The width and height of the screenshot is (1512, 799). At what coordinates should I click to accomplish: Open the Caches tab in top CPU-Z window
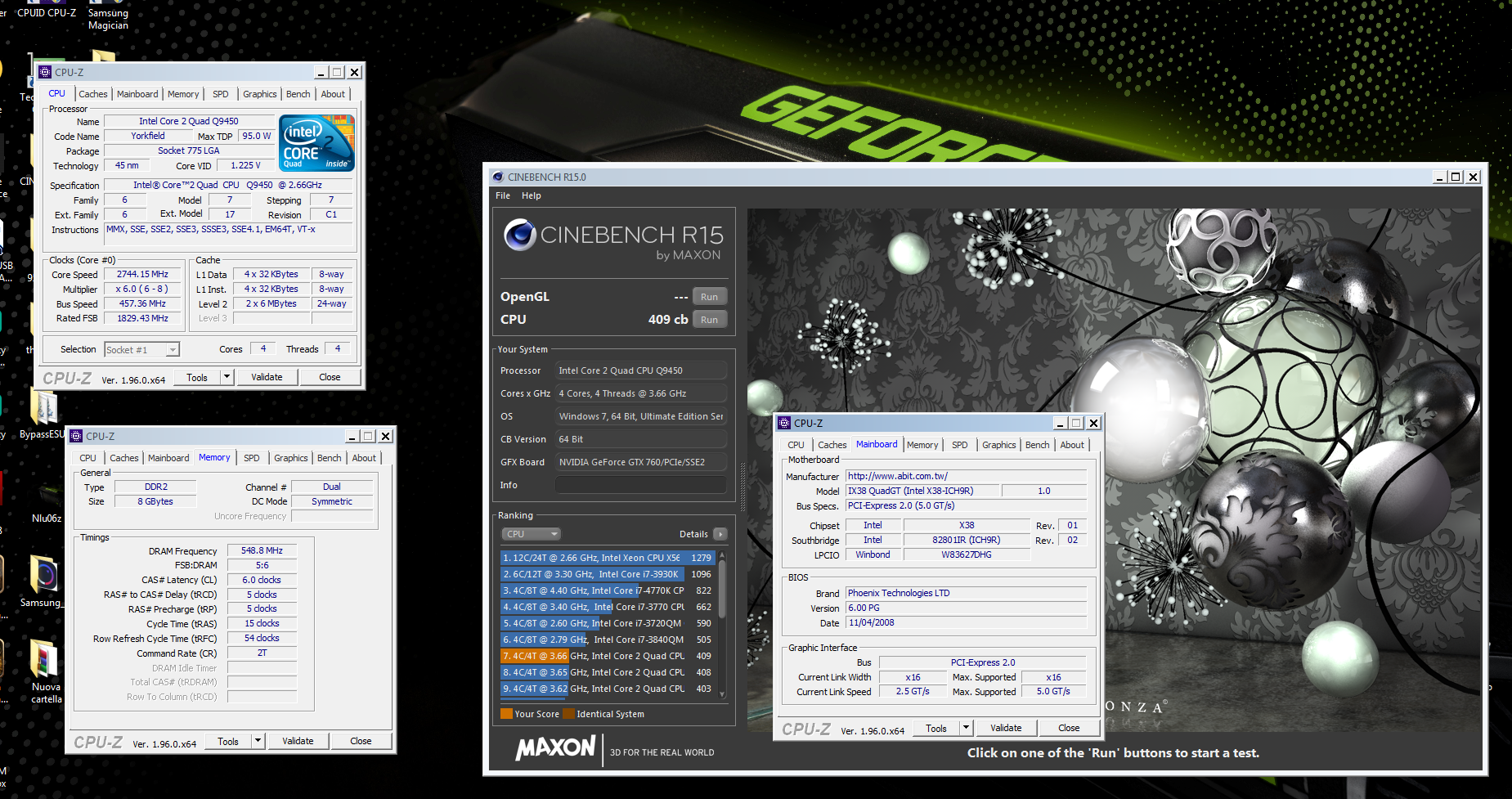point(92,94)
